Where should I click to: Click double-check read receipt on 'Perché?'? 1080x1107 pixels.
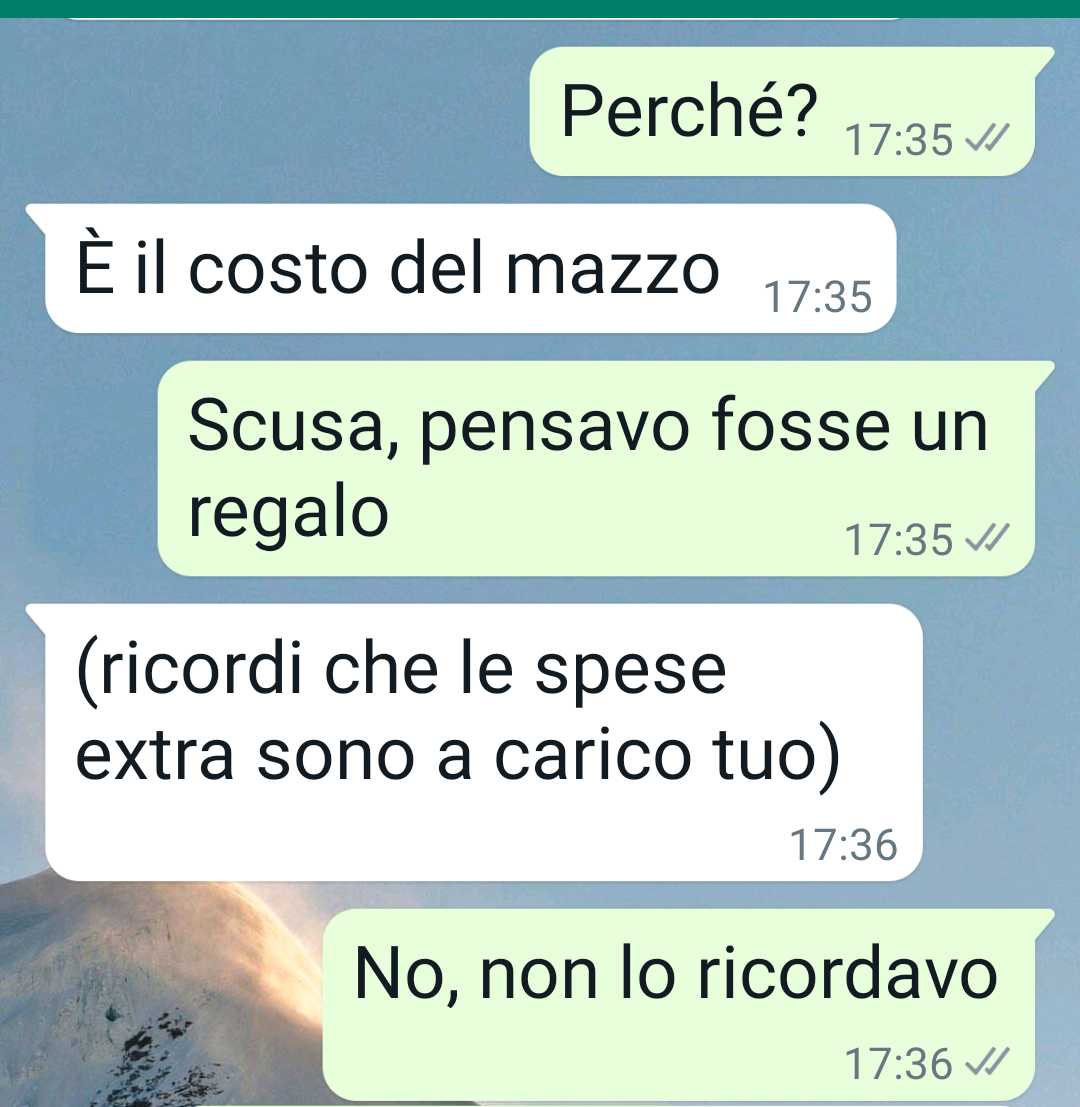point(988,138)
